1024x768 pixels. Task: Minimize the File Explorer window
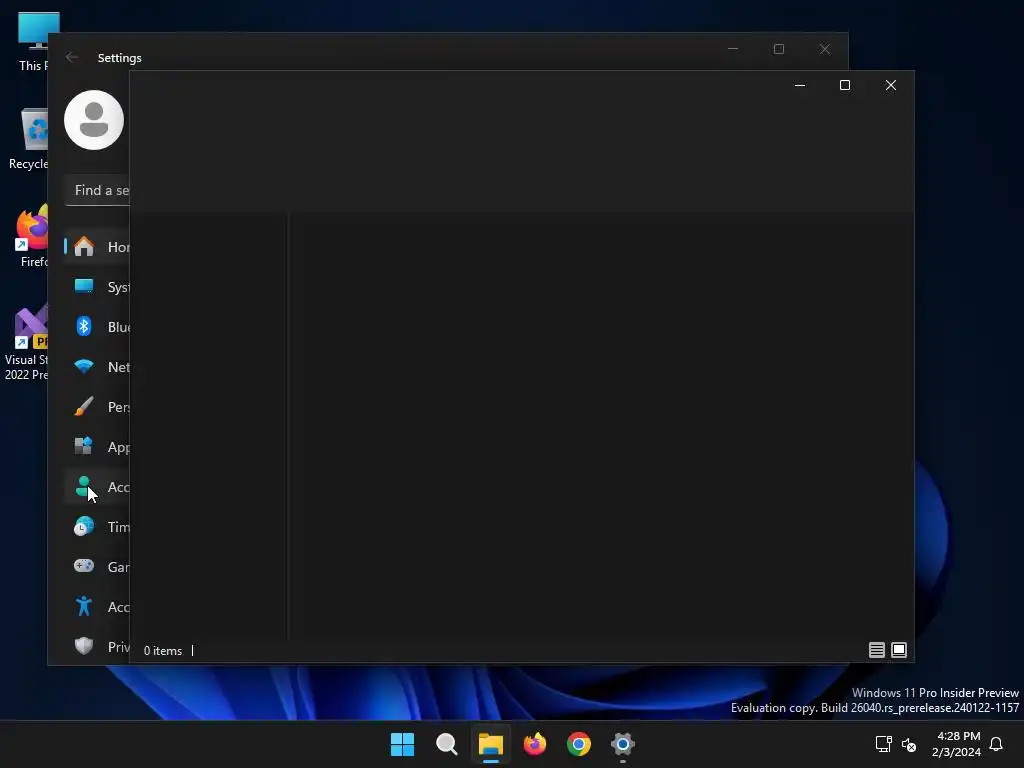799,86
